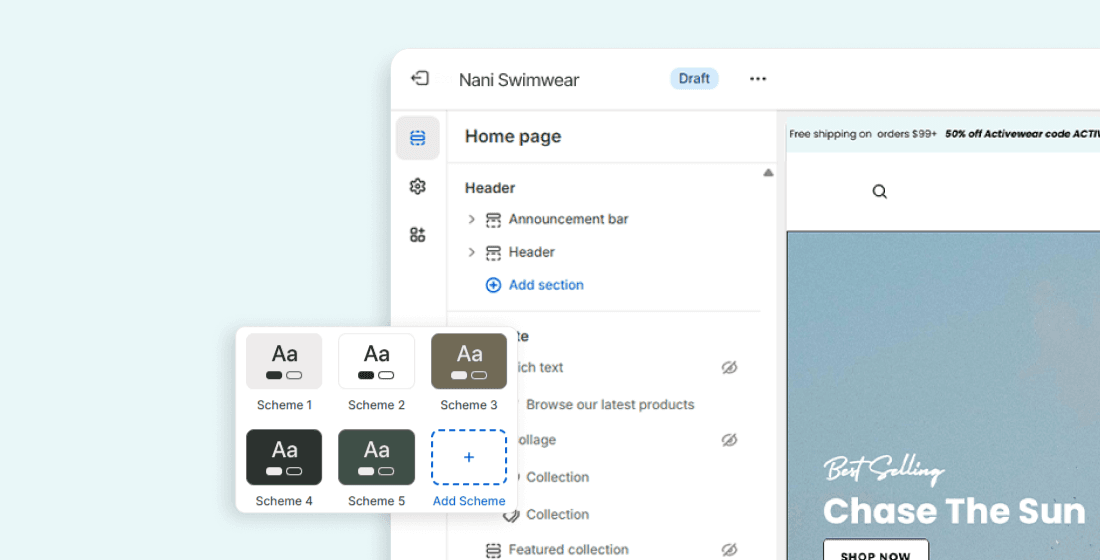
Task: Select the Scheme 1 color swatch
Action: click(x=284, y=361)
